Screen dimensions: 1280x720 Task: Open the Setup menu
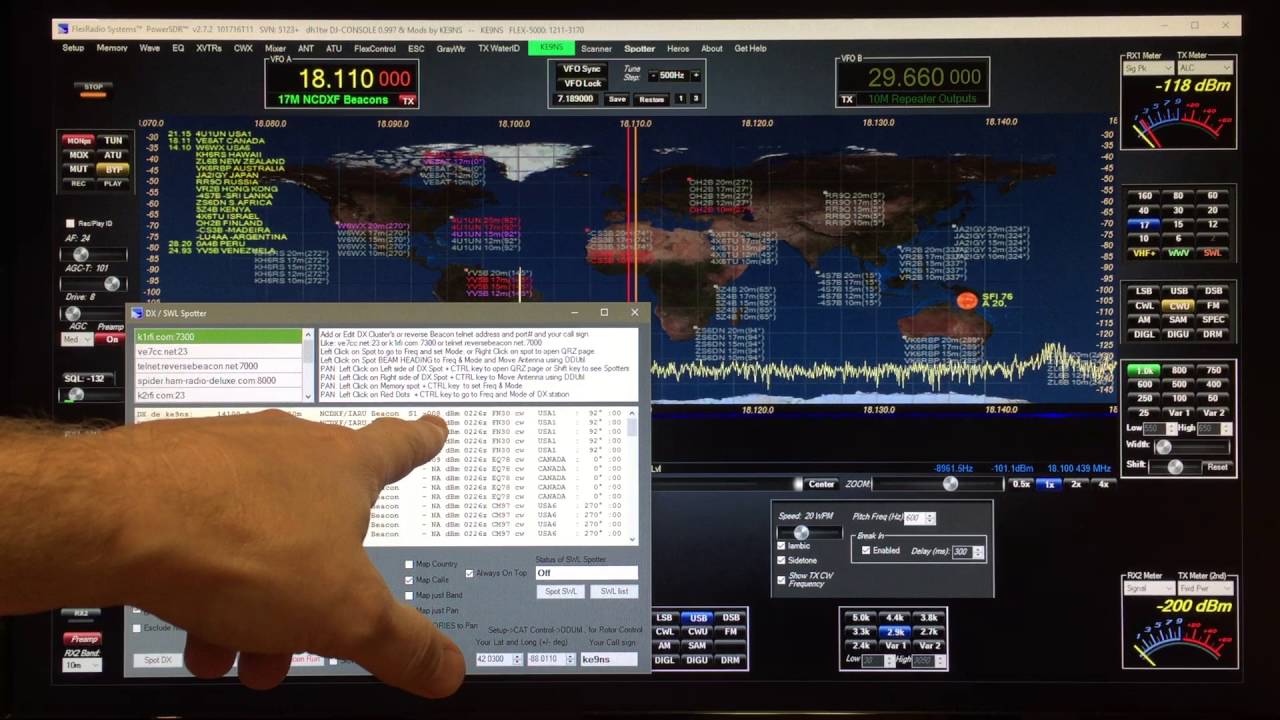(x=73, y=48)
